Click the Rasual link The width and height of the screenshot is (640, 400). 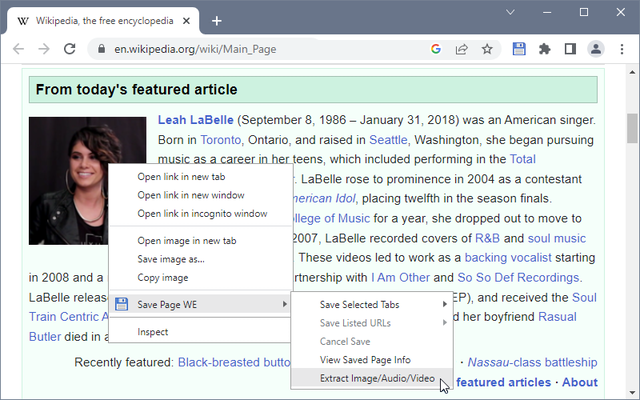tap(557, 317)
